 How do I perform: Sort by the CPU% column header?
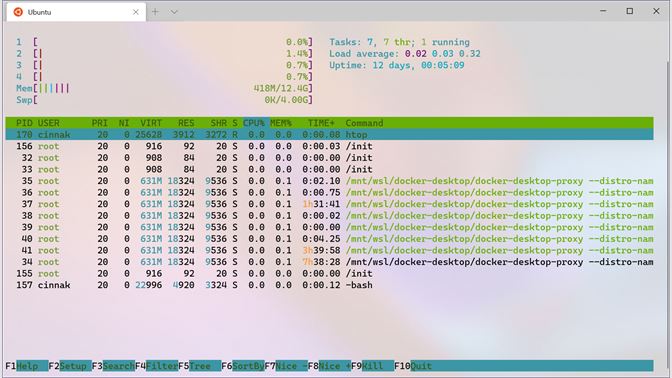point(254,123)
